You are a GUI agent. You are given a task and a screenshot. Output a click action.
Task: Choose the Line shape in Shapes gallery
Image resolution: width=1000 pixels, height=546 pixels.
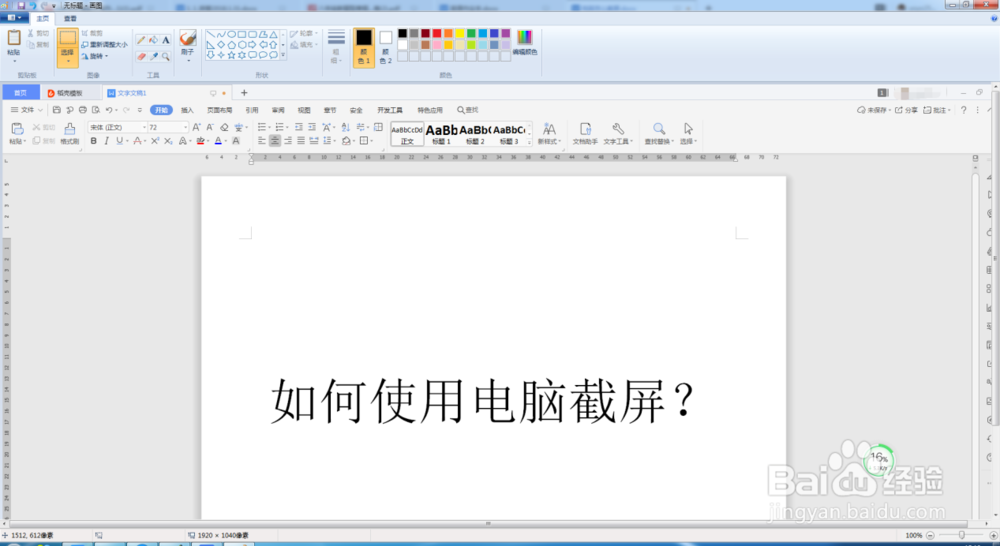click(x=211, y=34)
